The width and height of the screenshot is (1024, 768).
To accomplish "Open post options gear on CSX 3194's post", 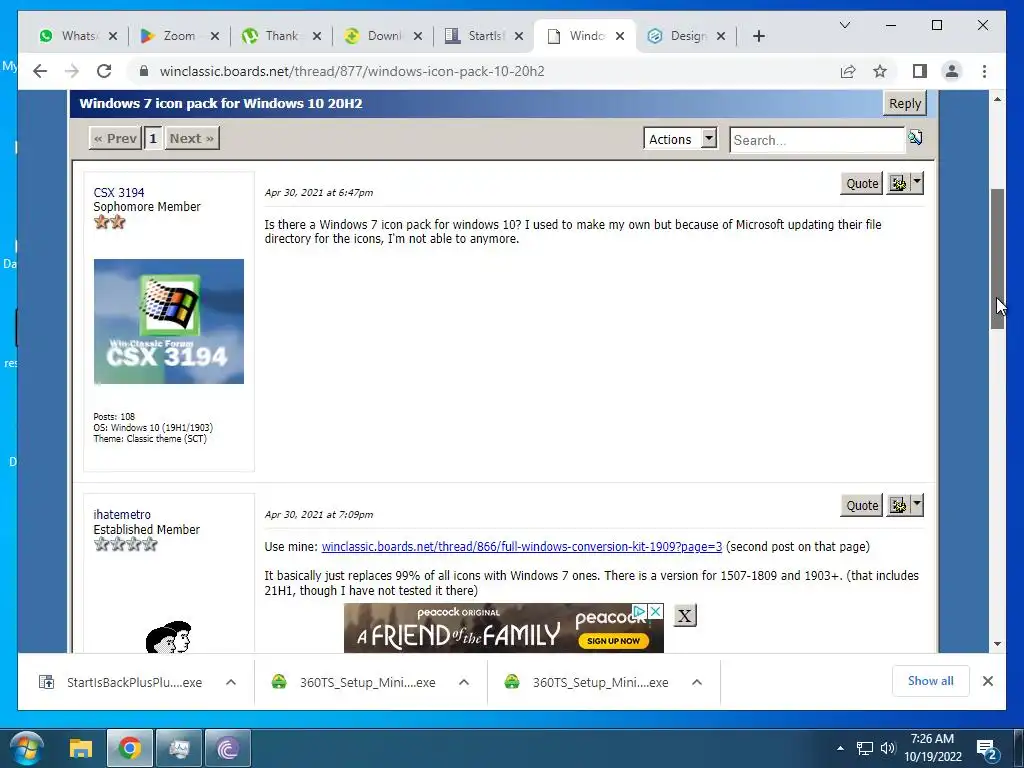I will coord(898,184).
